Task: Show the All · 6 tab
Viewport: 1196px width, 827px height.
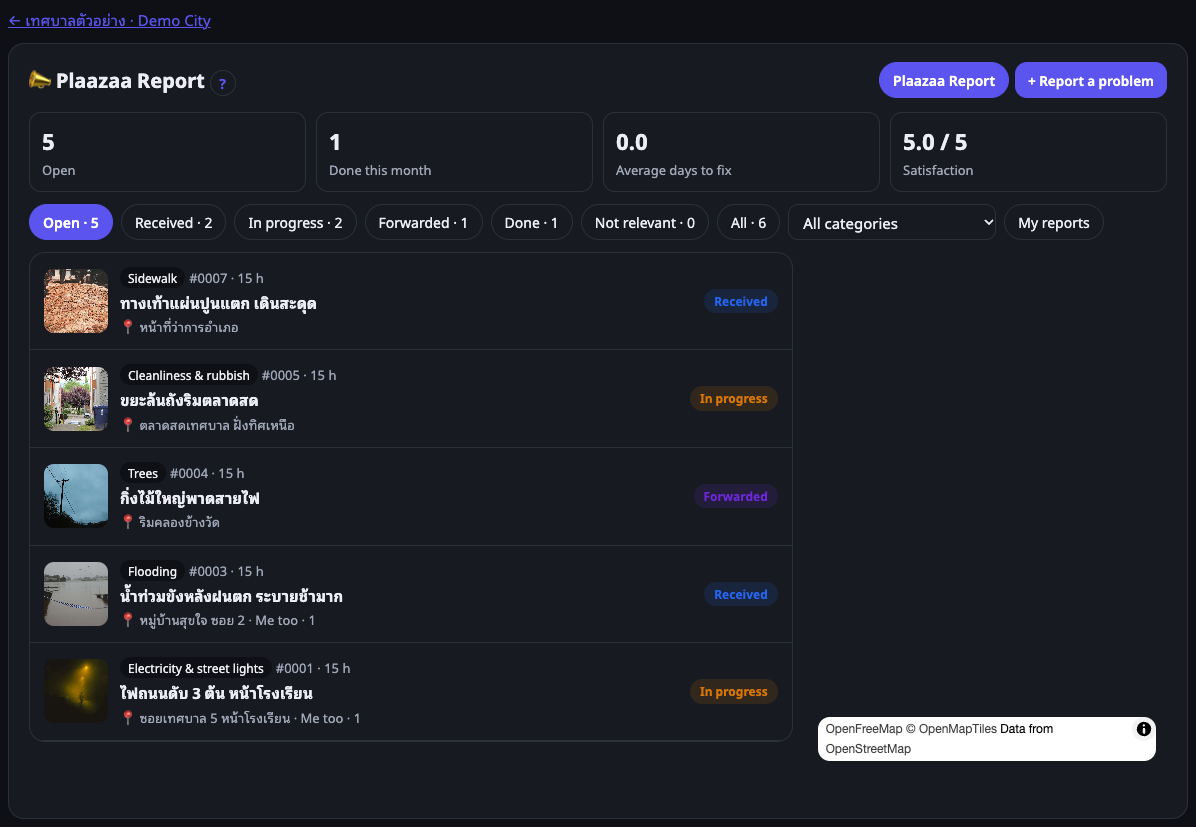Action: coord(748,223)
